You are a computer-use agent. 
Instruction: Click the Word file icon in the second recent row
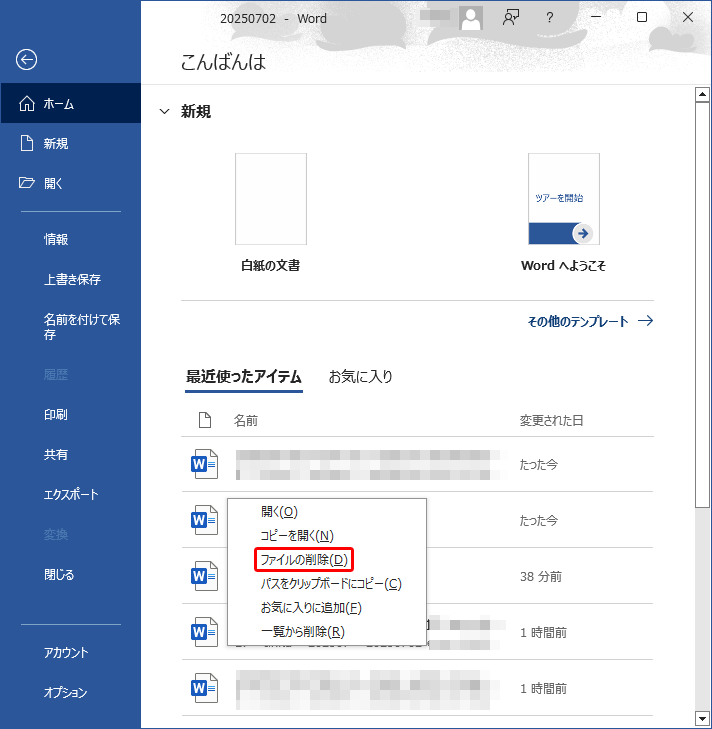click(x=205, y=520)
